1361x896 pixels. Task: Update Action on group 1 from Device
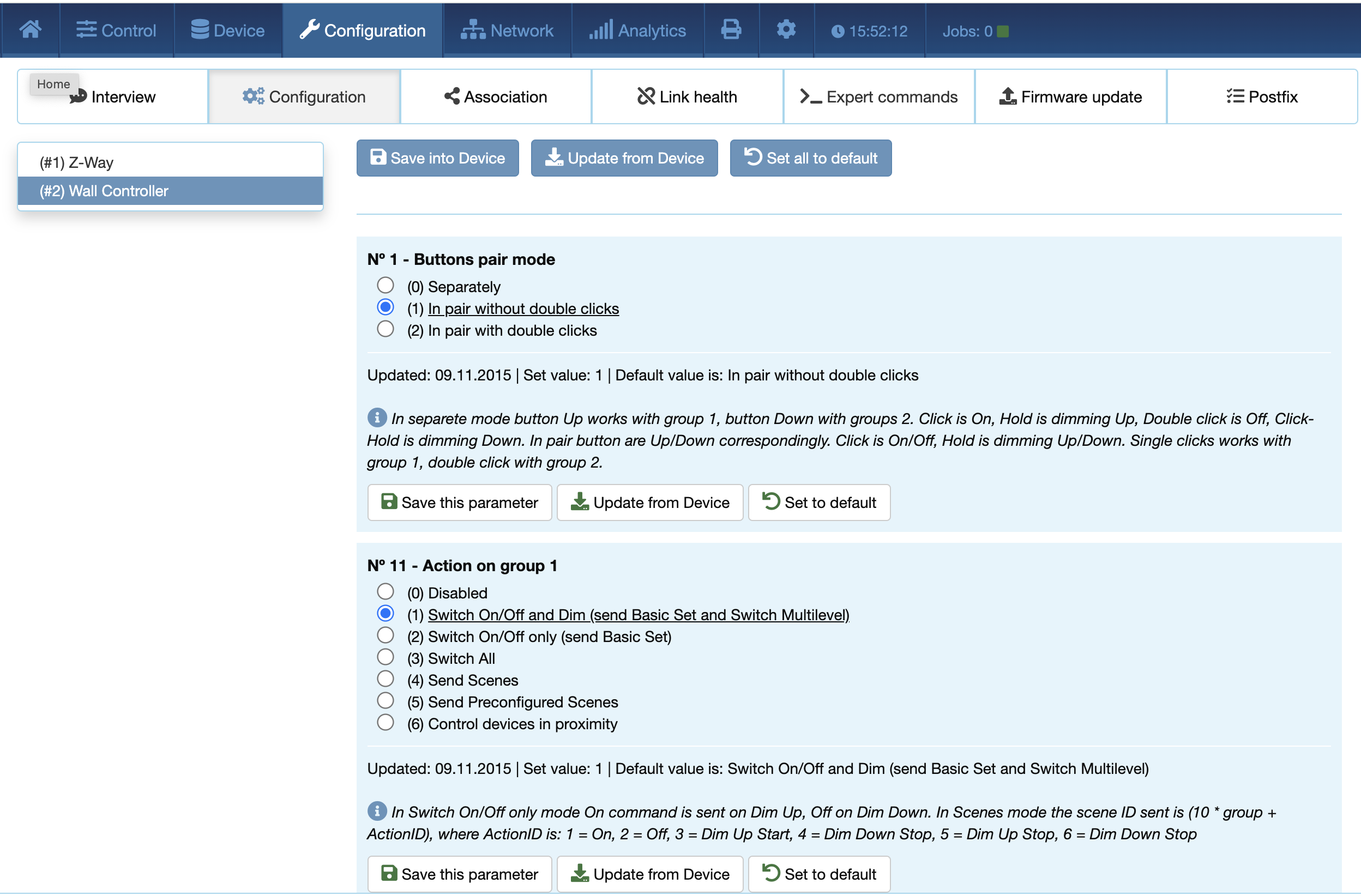point(650,874)
